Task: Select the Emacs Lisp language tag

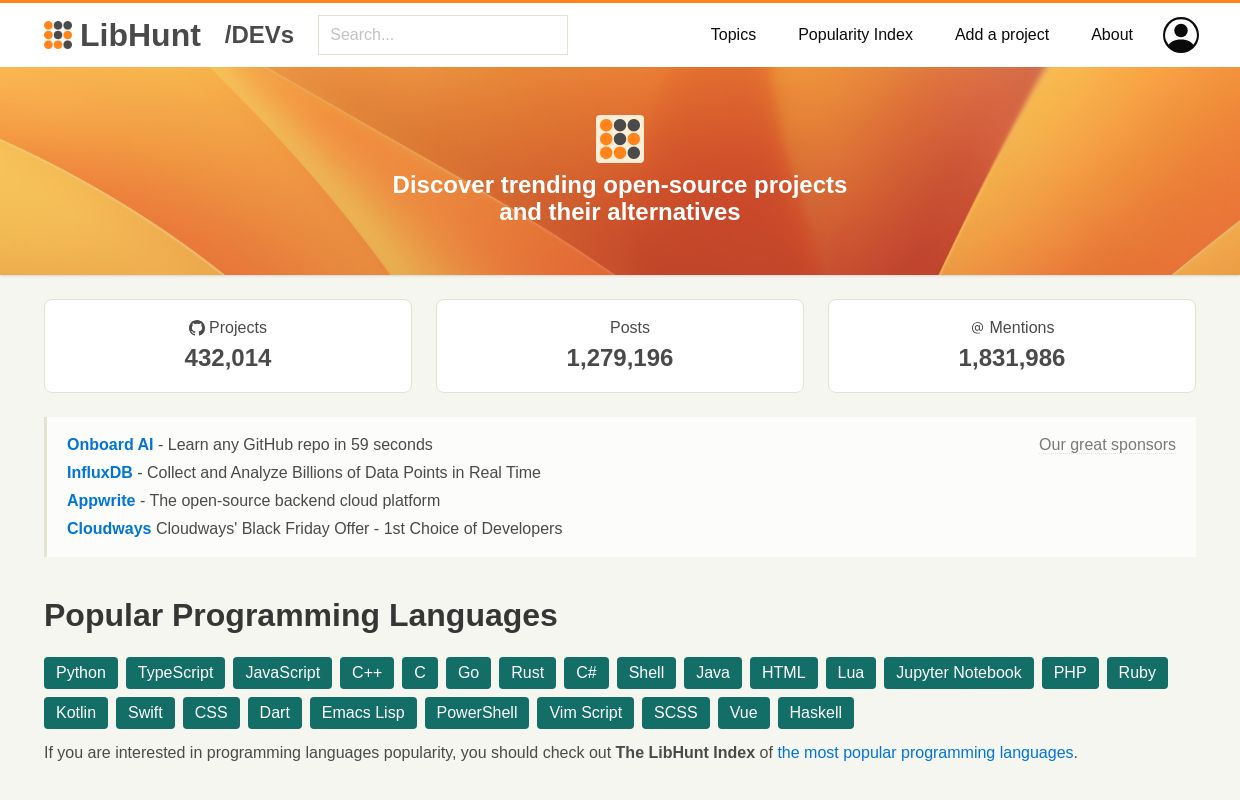Action: [x=363, y=713]
